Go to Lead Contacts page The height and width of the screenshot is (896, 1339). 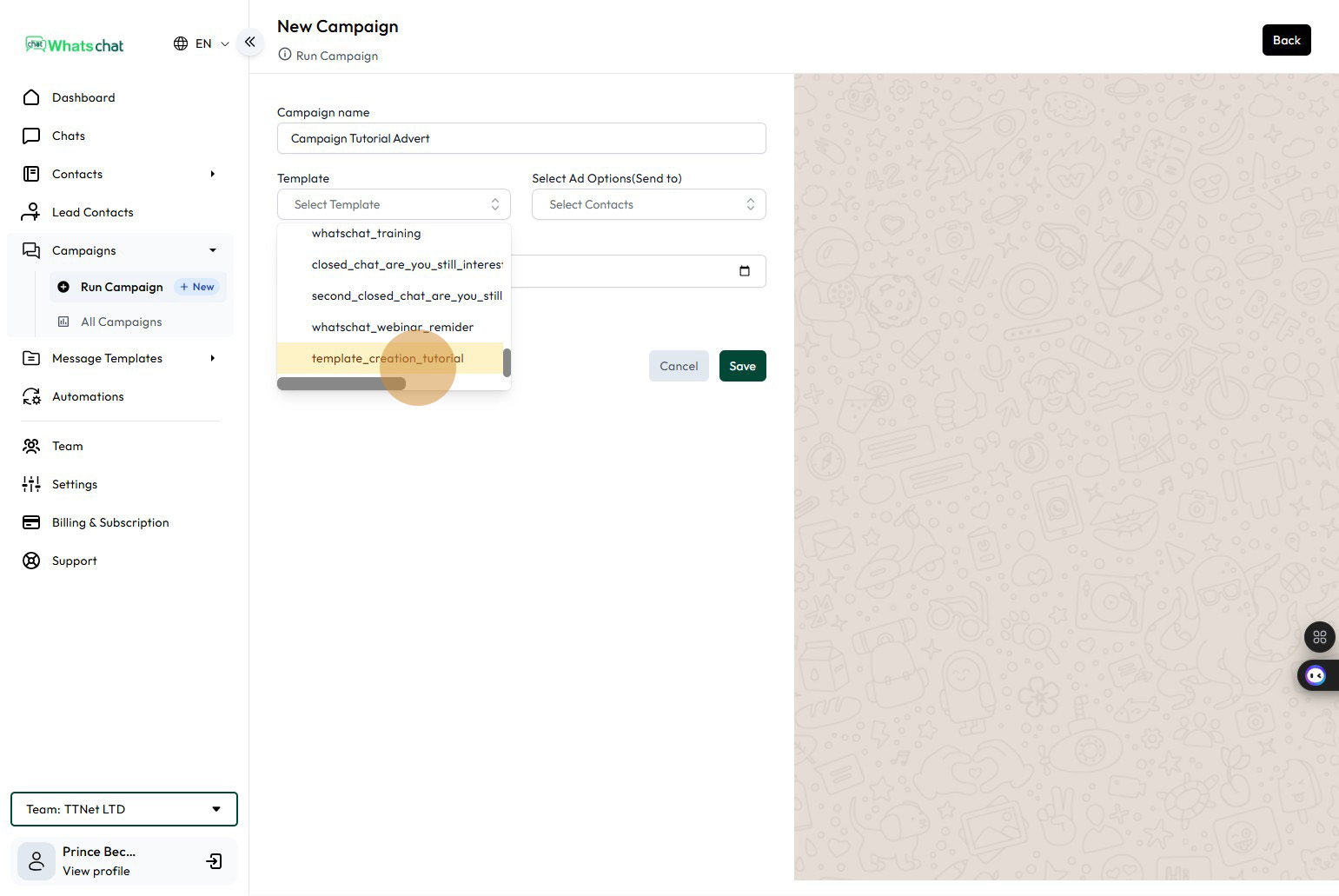pyautogui.click(x=92, y=212)
